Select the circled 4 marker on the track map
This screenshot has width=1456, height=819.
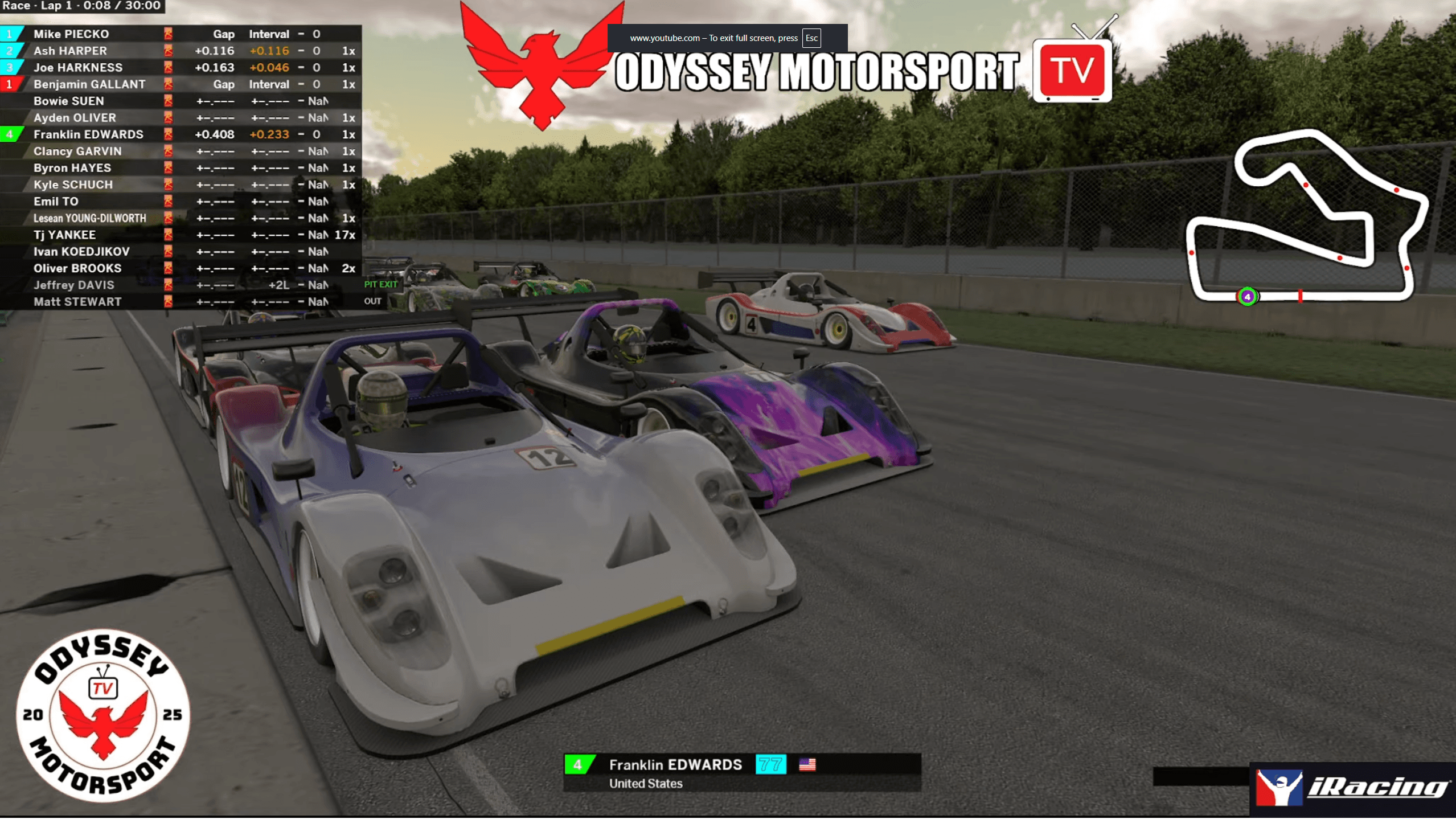1247,297
